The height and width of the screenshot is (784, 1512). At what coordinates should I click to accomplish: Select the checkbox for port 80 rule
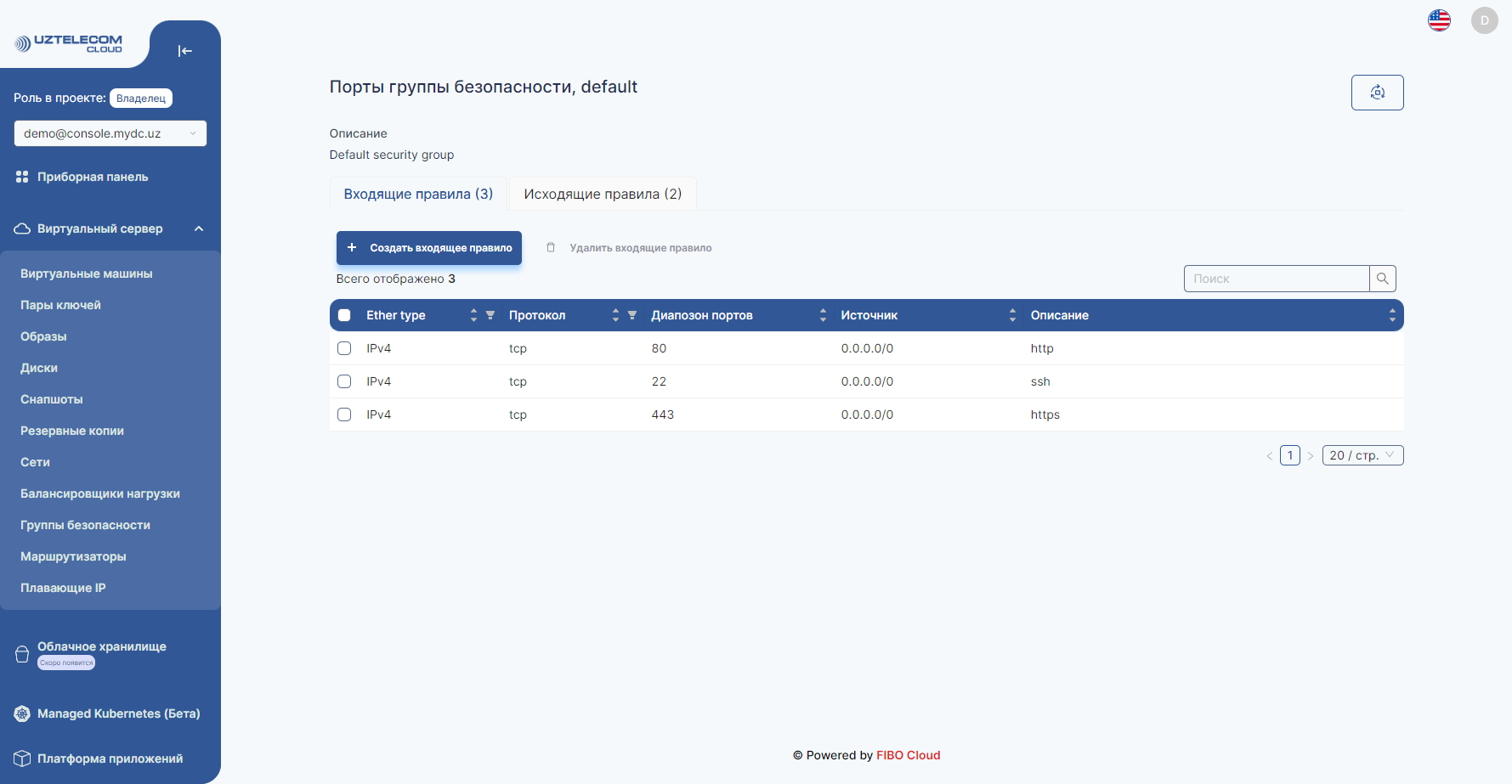tap(344, 348)
